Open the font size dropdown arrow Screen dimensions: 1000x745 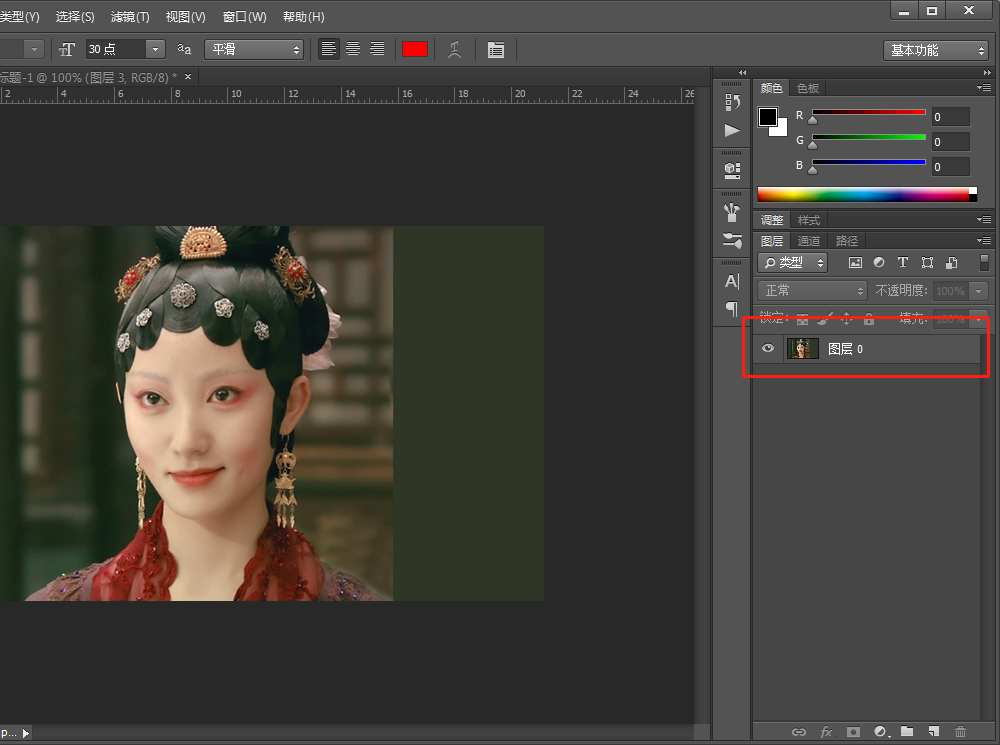tap(155, 49)
